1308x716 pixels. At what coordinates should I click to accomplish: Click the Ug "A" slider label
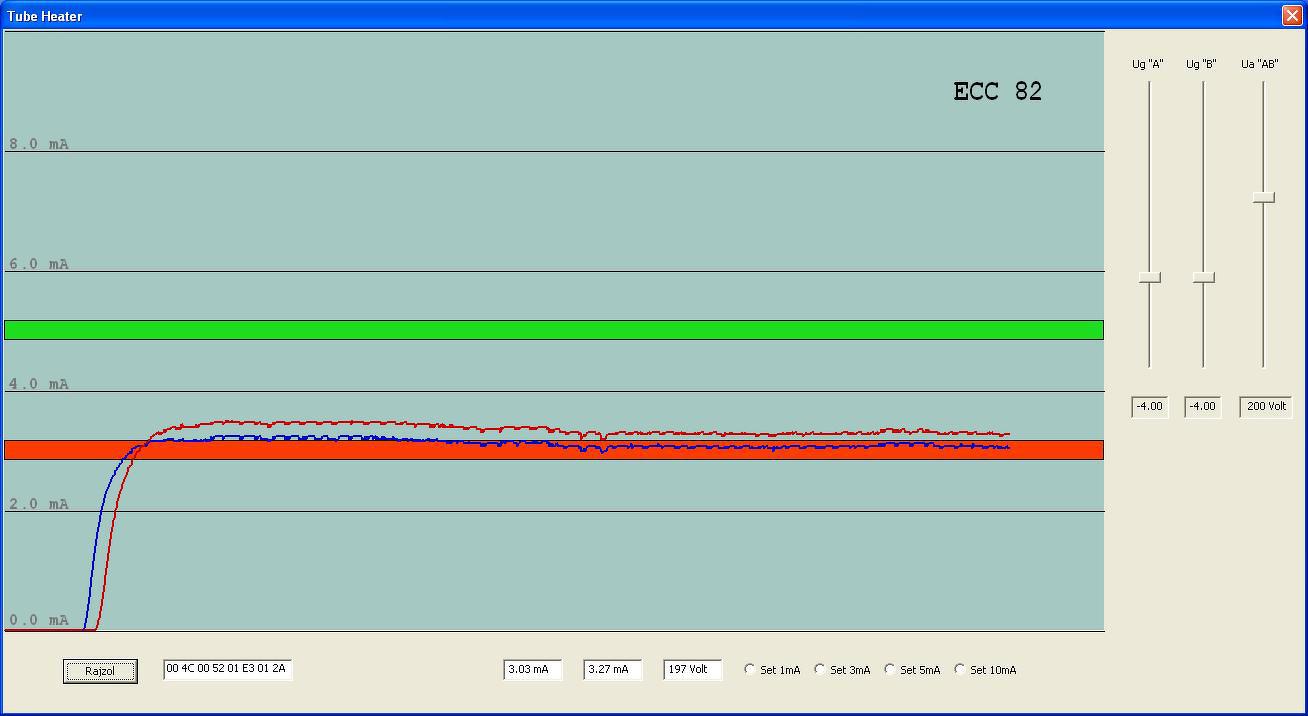point(1148,64)
